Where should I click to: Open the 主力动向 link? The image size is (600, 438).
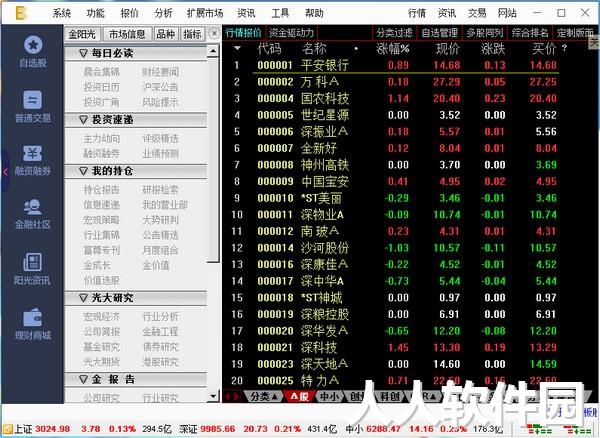click(x=101, y=138)
